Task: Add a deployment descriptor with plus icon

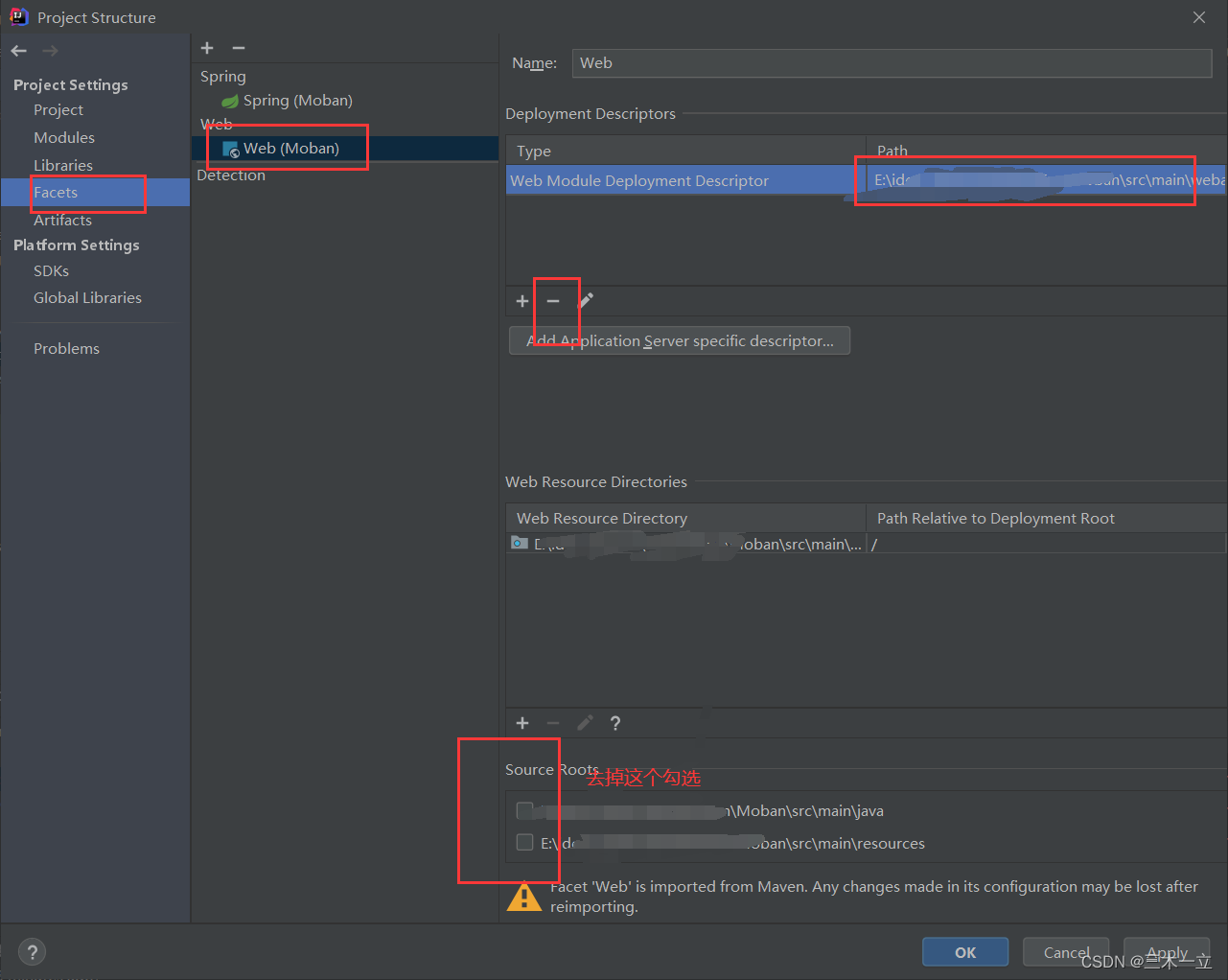Action: pos(522,301)
